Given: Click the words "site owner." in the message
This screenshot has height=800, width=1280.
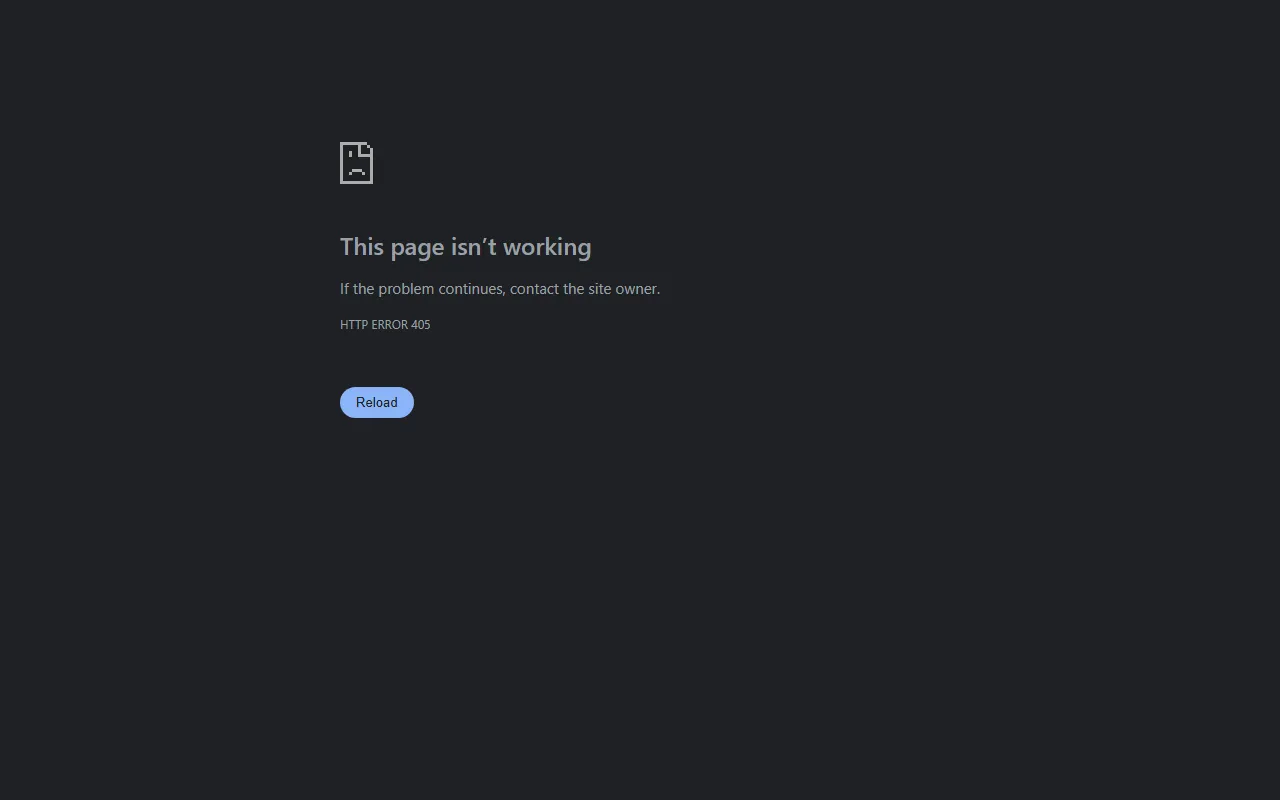Looking at the screenshot, I should (624, 289).
